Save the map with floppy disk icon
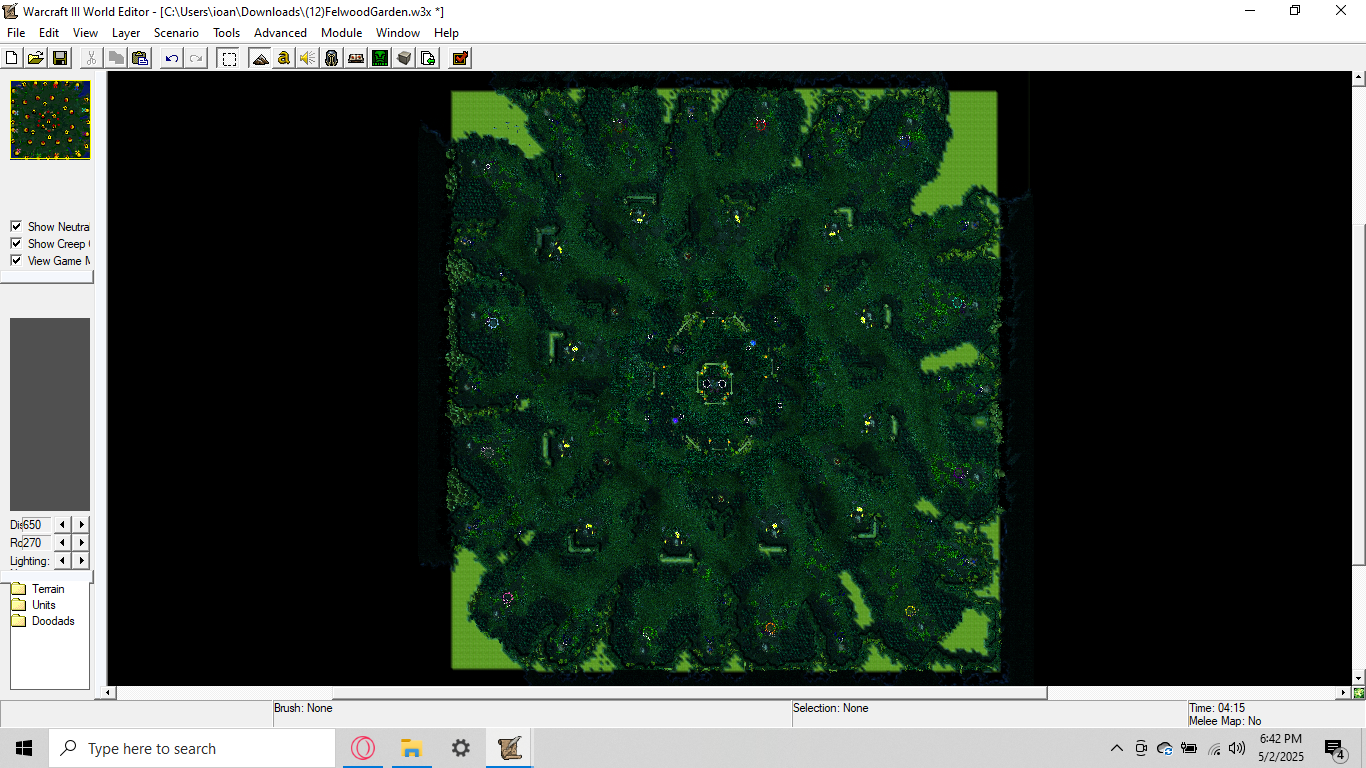Screen dimensions: 1366x768 click(x=60, y=58)
